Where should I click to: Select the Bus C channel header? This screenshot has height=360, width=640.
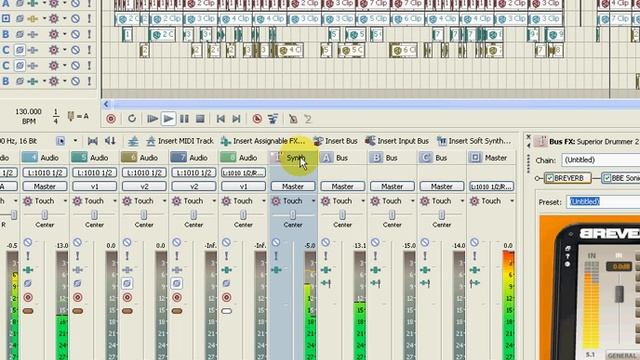pos(441,158)
